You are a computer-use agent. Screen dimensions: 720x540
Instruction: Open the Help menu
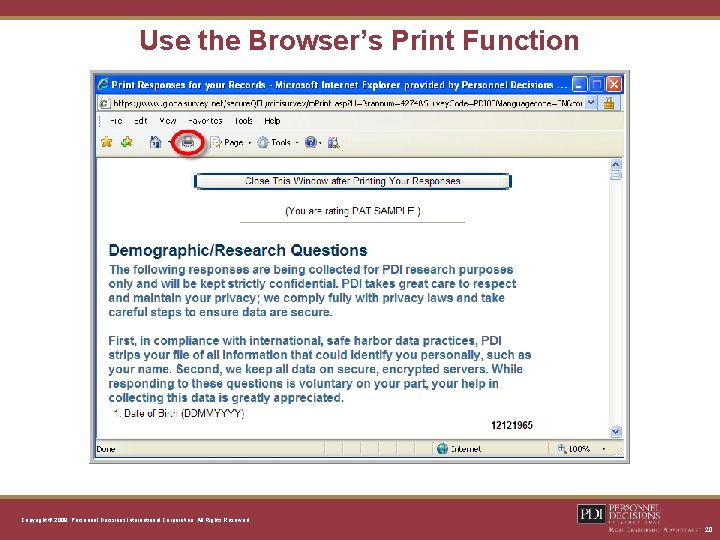pyautogui.click(x=272, y=121)
